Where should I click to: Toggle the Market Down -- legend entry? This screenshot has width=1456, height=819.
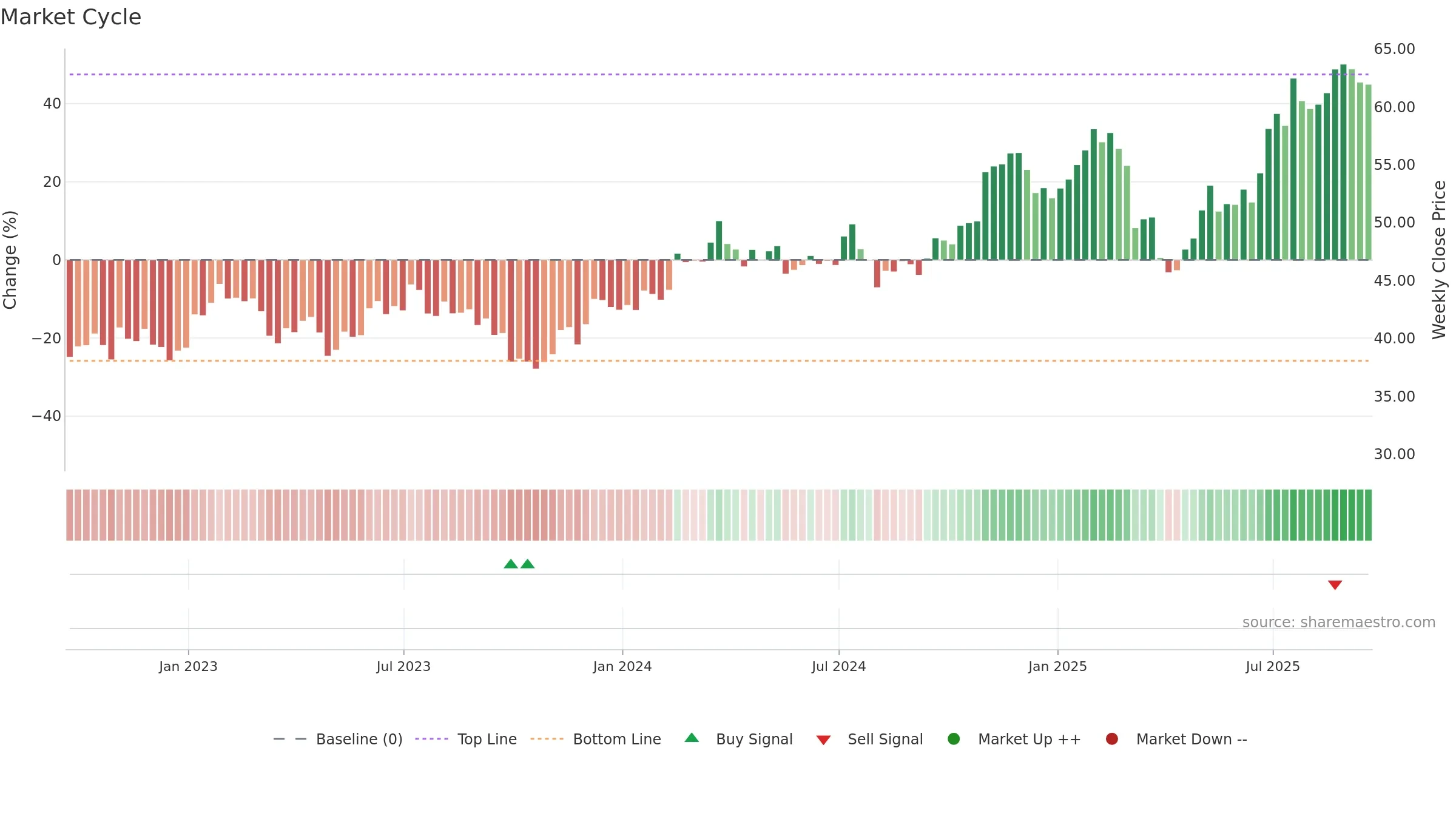[1176, 739]
